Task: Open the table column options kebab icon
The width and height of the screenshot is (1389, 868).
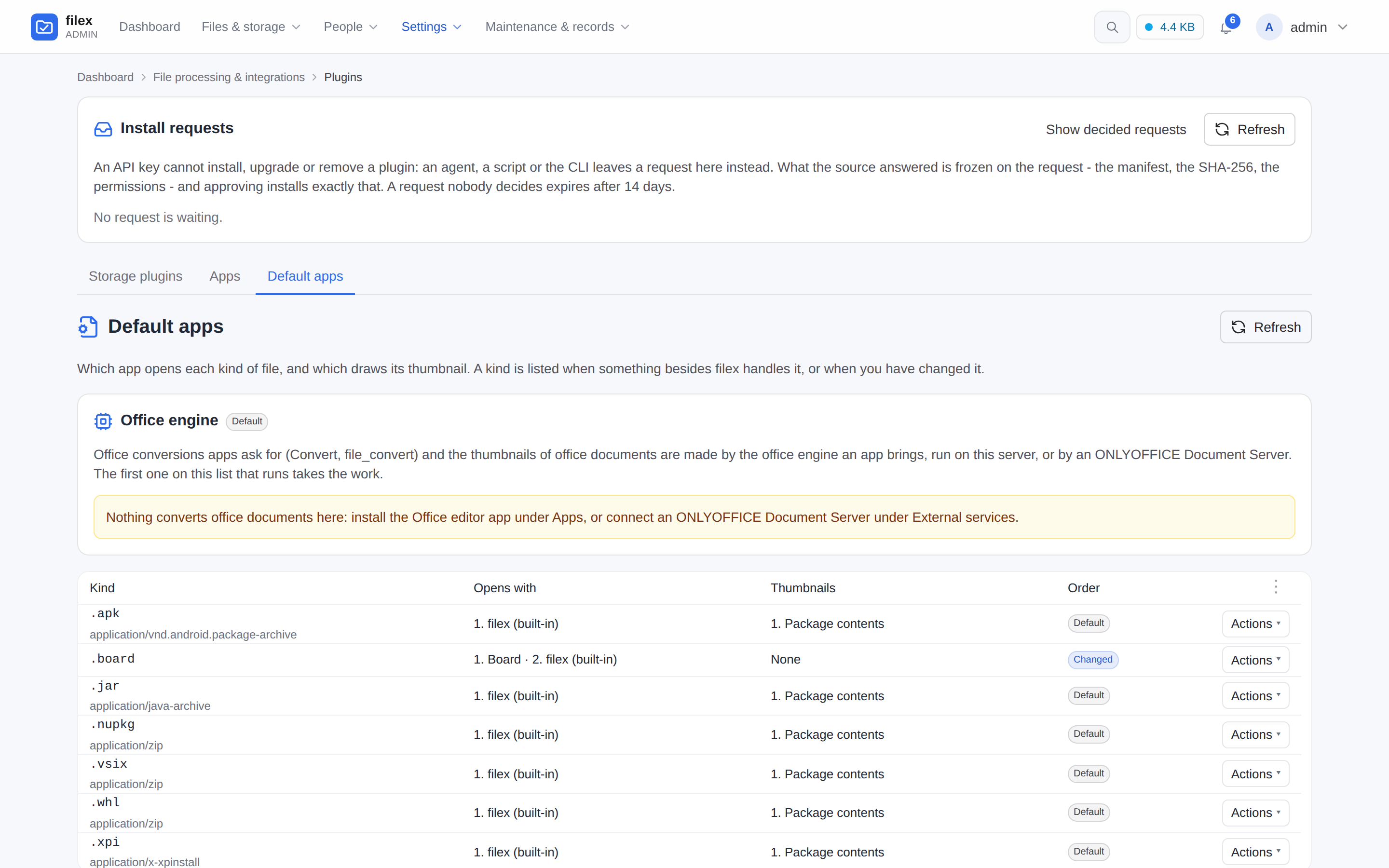Action: point(1275,587)
